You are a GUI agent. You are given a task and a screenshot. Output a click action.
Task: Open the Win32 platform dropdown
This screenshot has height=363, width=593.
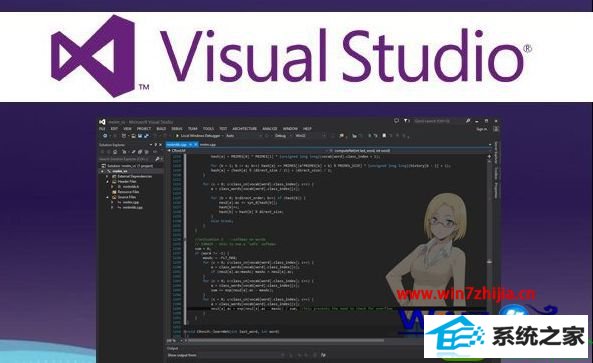pyautogui.click(x=309, y=136)
